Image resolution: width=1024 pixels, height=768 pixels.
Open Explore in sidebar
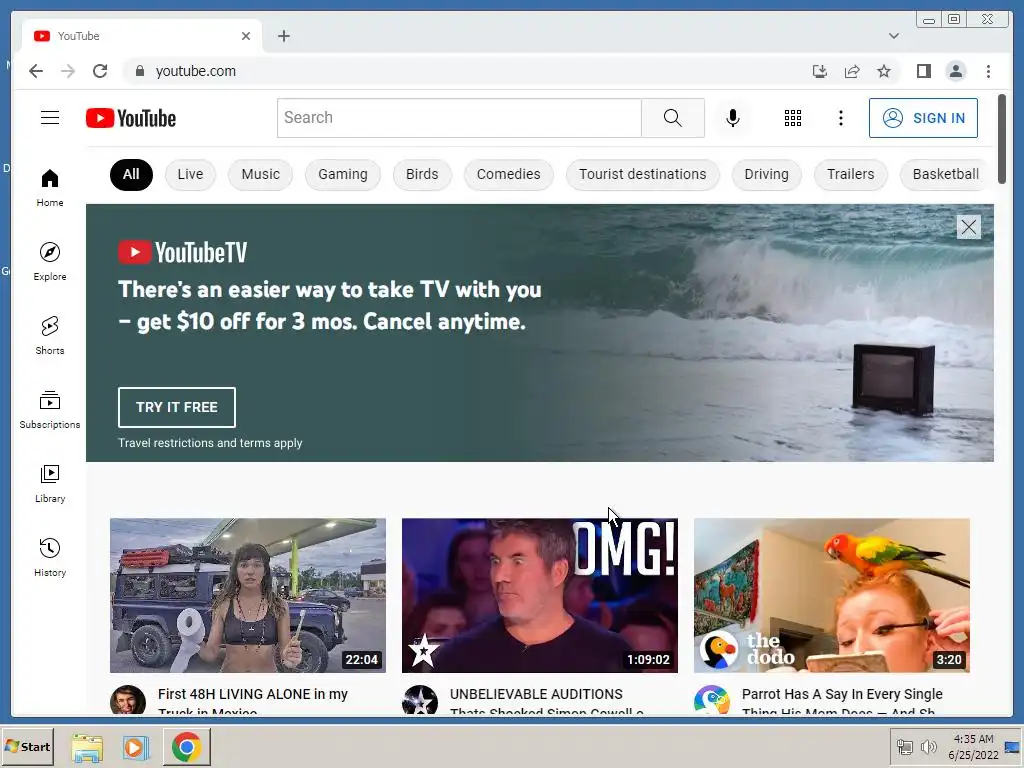click(50, 261)
